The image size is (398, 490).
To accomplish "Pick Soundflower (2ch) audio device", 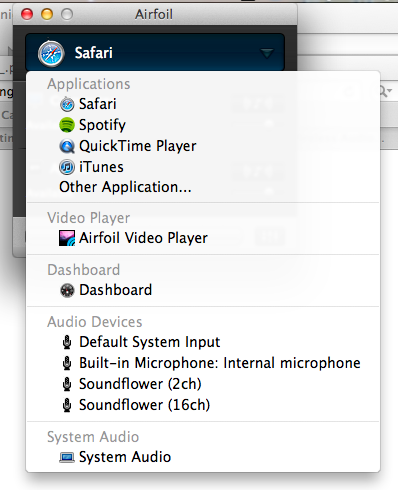I will tap(203, 384).
